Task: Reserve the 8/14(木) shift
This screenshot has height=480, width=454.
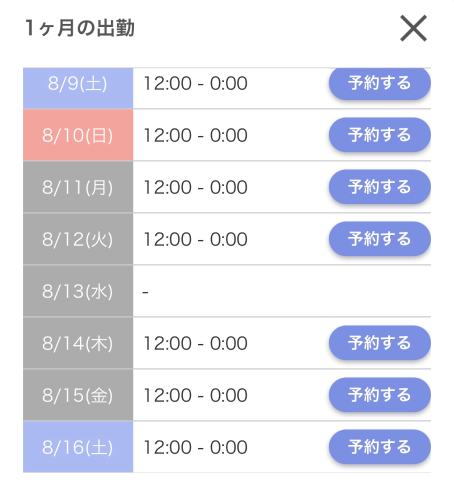Action: click(x=380, y=343)
